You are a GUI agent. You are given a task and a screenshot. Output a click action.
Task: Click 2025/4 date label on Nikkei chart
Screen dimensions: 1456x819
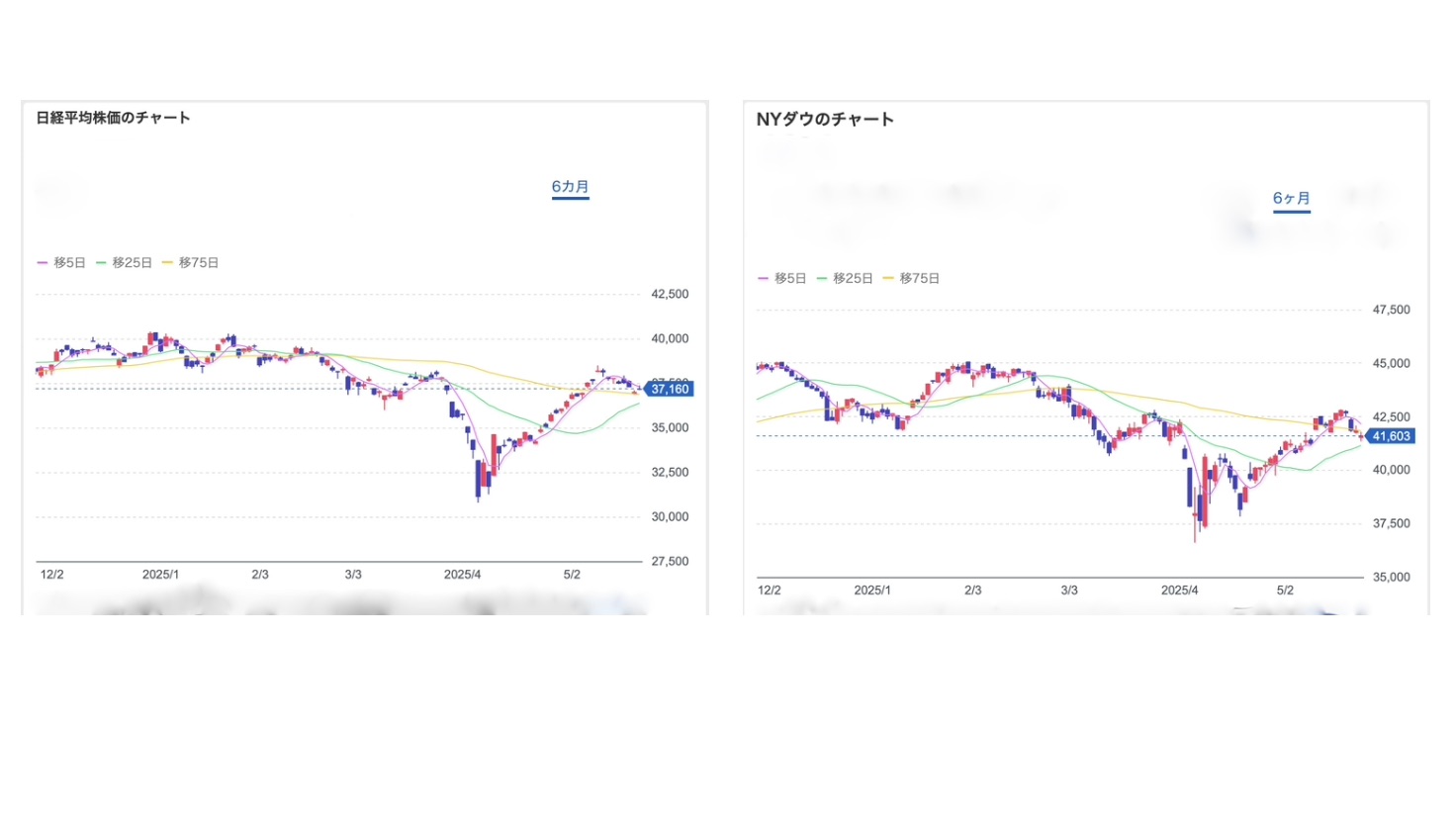coord(462,575)
